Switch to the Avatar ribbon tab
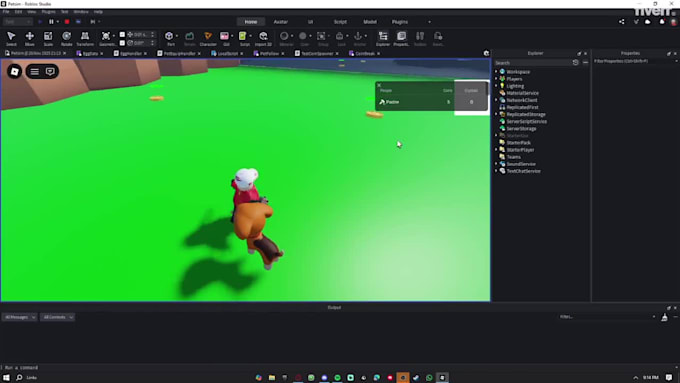This screenshot has height=383, width=680. (x=281, y=22)
